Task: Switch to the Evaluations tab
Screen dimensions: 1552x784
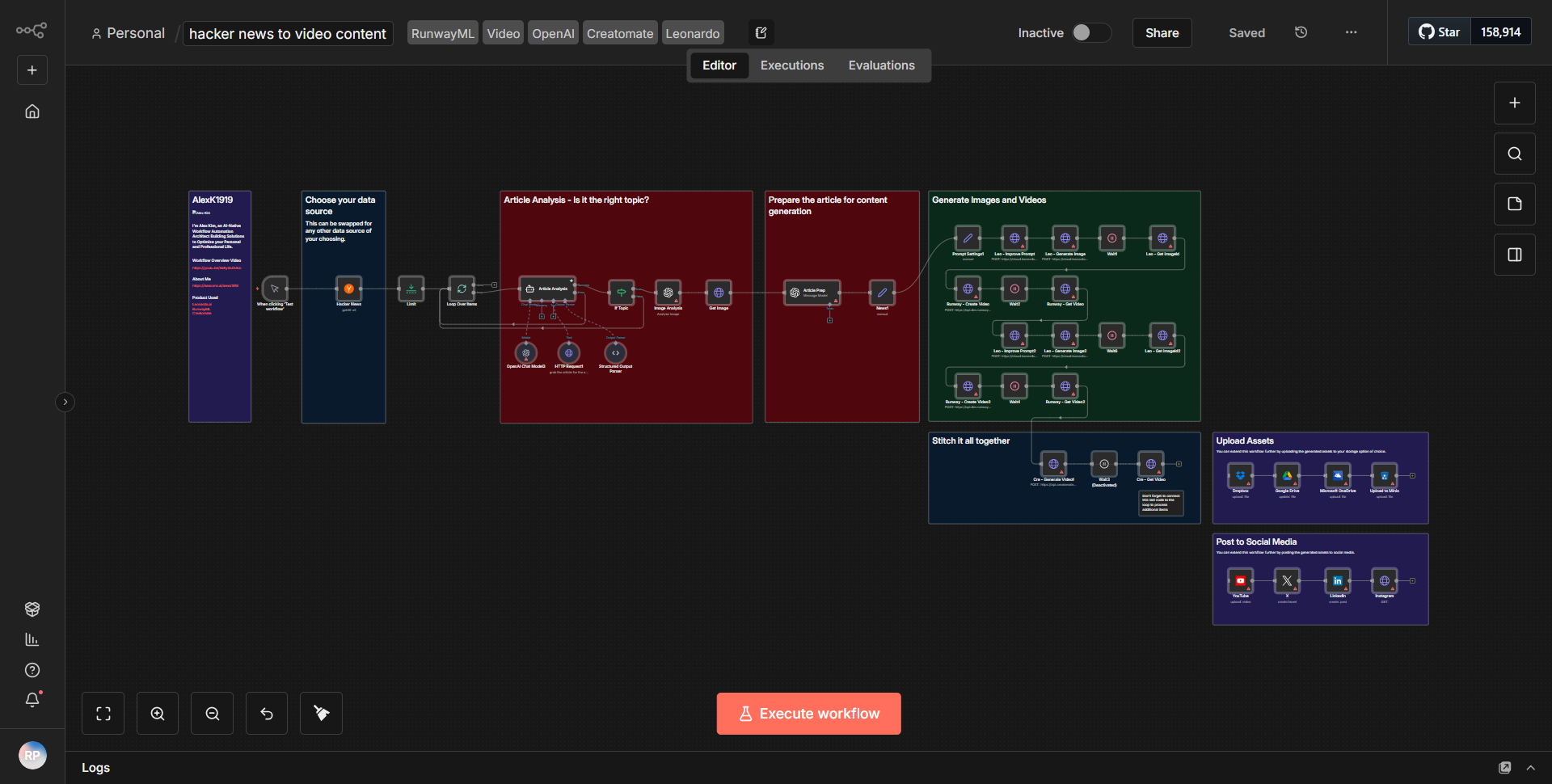Action: [x=882, y=65]
